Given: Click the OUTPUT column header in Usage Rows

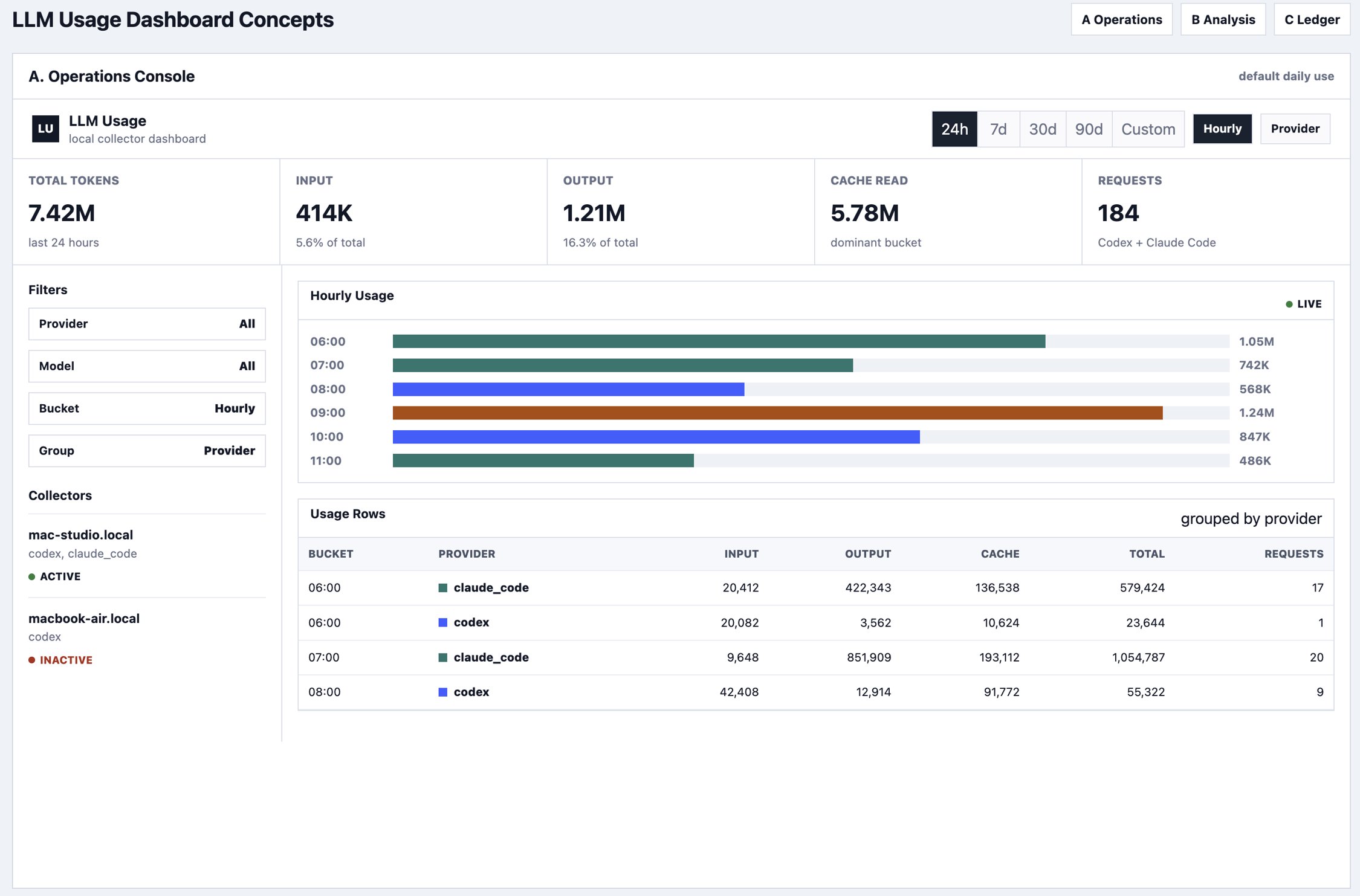Looking at the screenshot, I should point(867,554).
